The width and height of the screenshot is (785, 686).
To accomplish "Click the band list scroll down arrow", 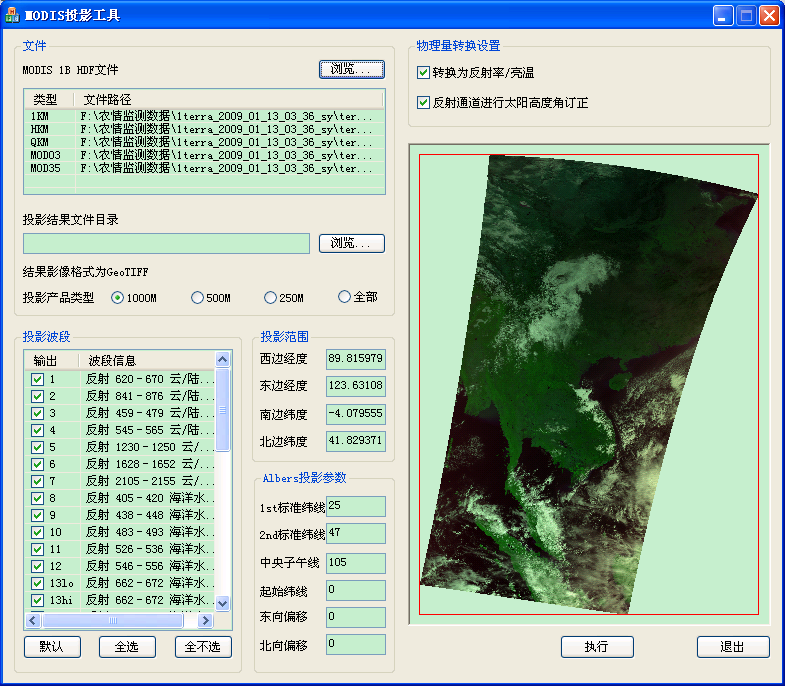I will 223,603.
